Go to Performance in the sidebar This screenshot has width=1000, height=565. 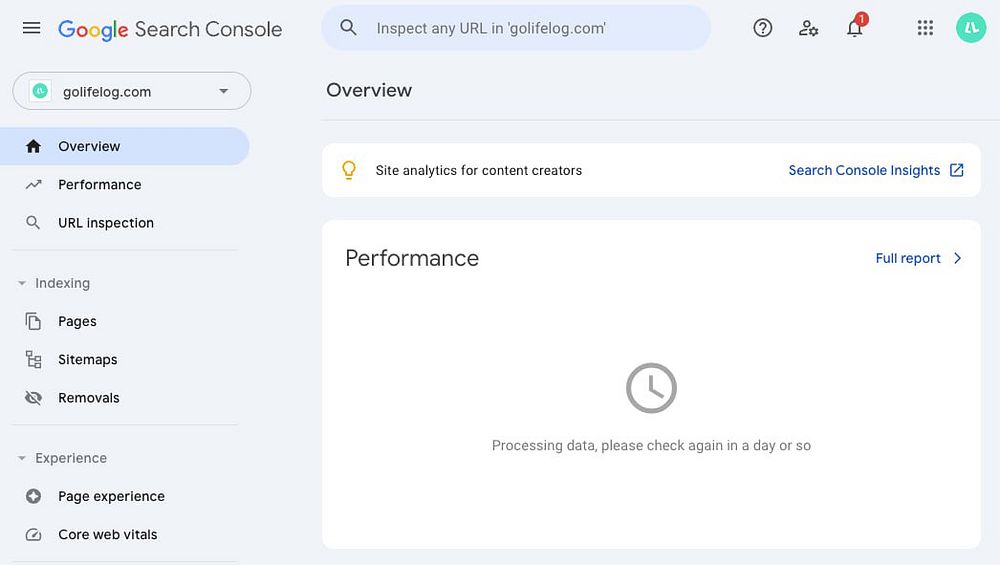99,185
